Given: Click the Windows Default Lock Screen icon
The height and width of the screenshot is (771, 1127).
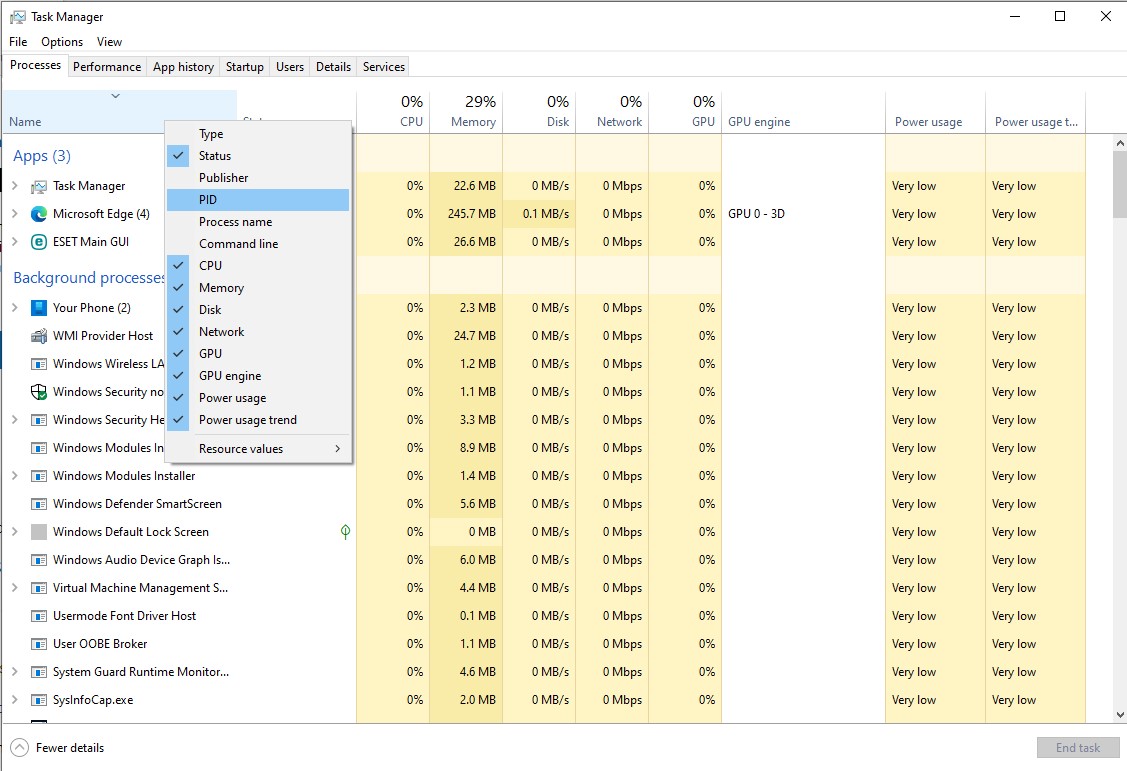Looking at the screenshot, I should click(x=39, y=532).
